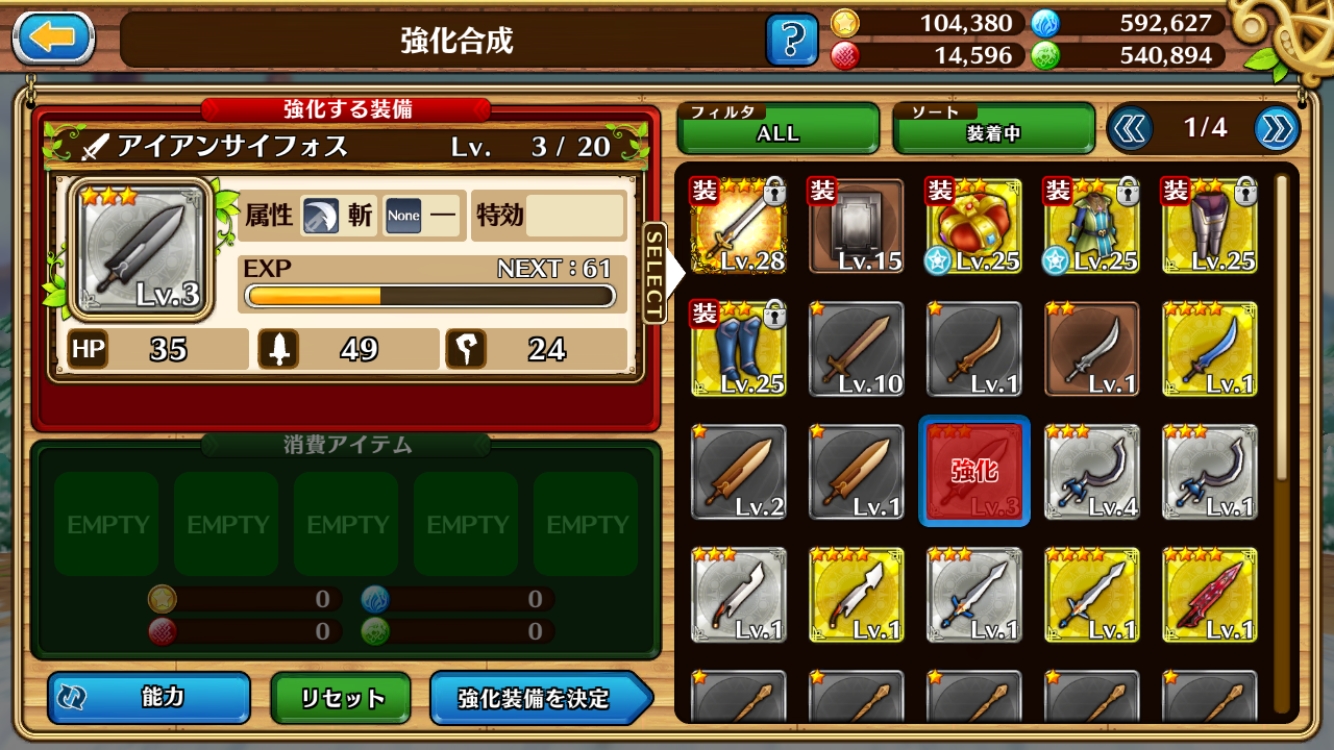Toggle the 能力 stats view button
Screen dimensions: 1334x750
[x=149, y=698]
